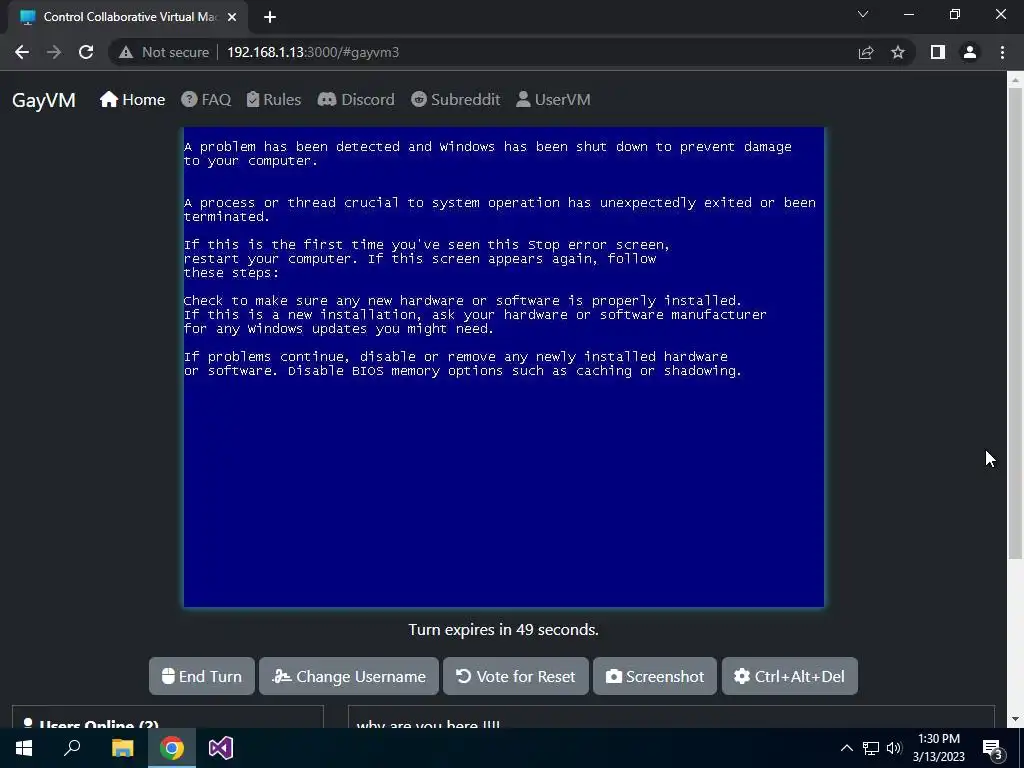The width and height of the screenshot is (1024, 768).
Task: Share this page icon in address bar
Action: tap(866, 52)
